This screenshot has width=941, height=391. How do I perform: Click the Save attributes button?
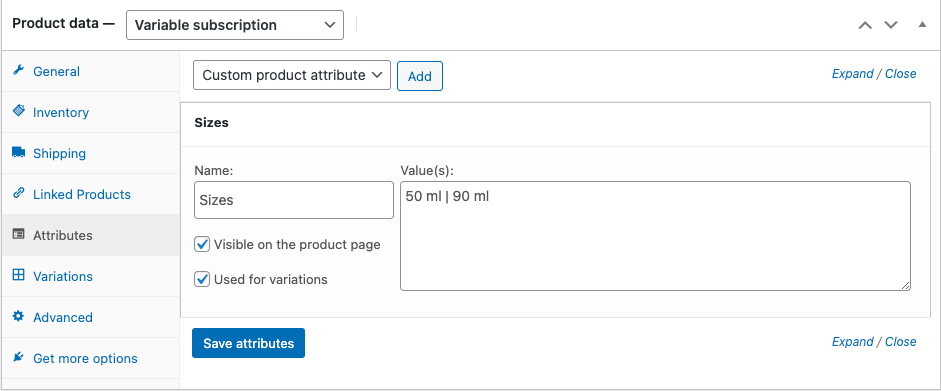248,343
